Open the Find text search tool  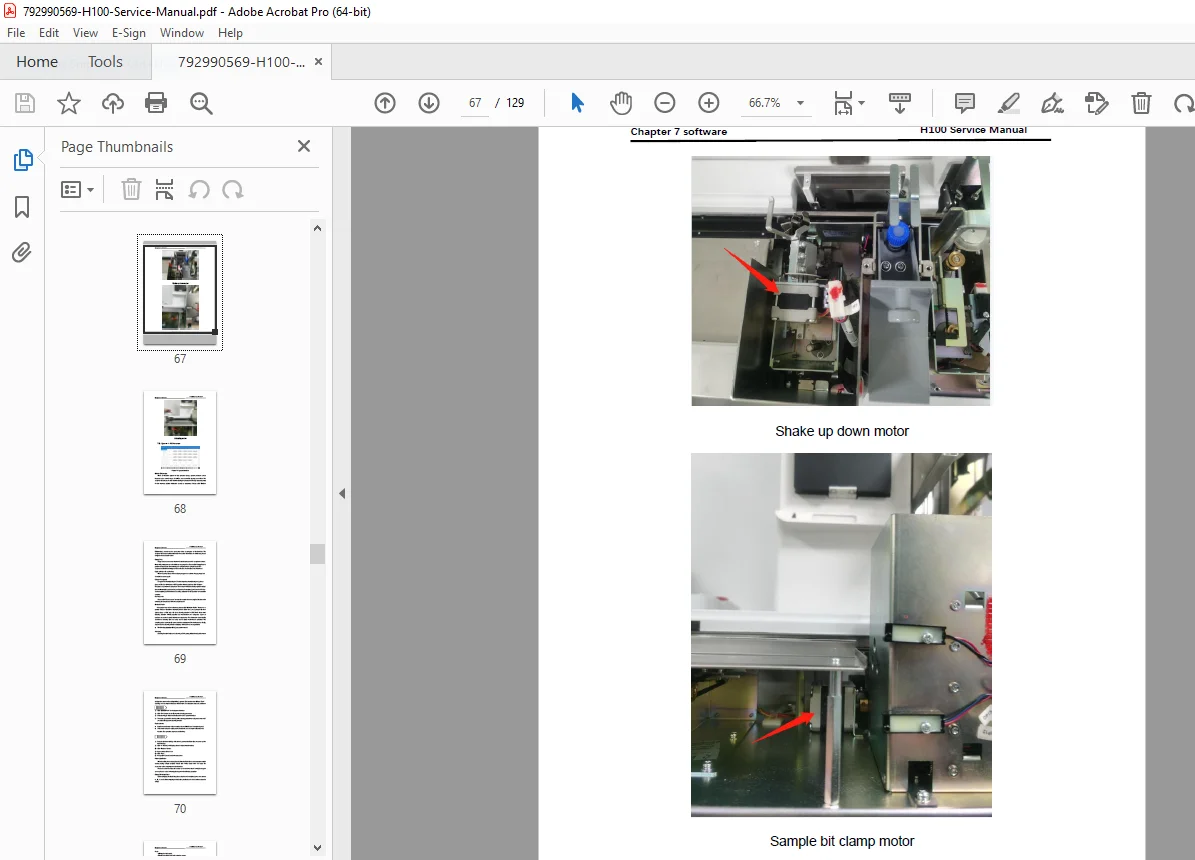coord(201,103)
